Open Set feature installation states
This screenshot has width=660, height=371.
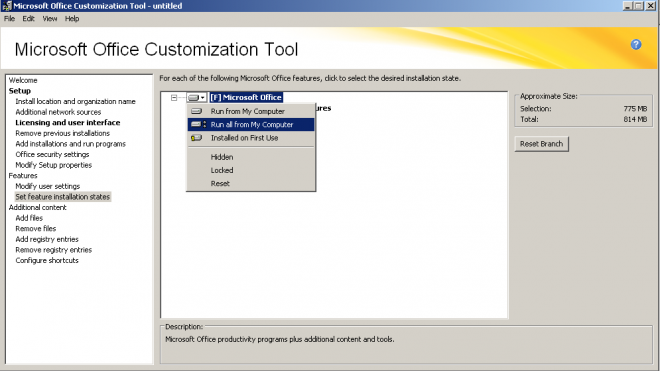tap(62, 197)
